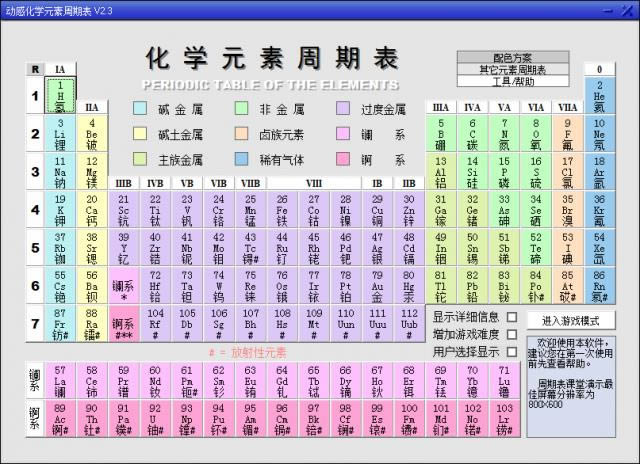Open the 配色方案 menu
Image resolution: width=640 pixels, height=464 pixels.
tap(512, 58)
